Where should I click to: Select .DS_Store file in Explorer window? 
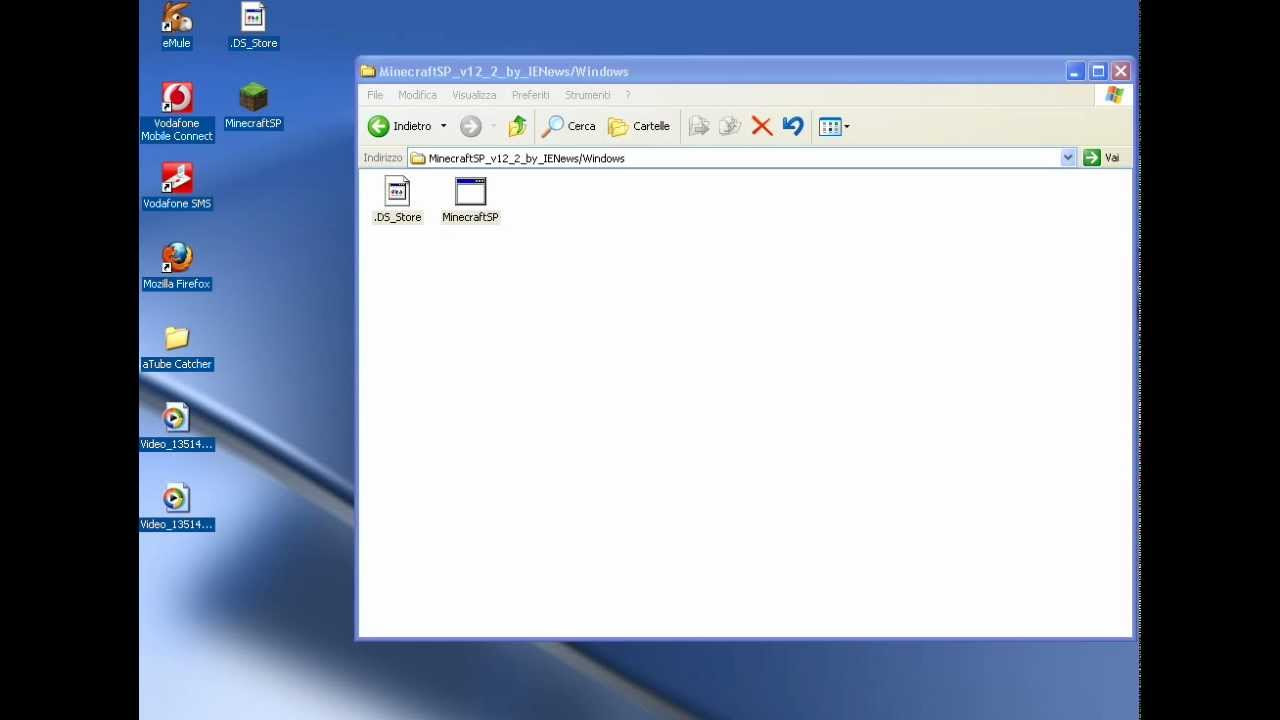397,200
